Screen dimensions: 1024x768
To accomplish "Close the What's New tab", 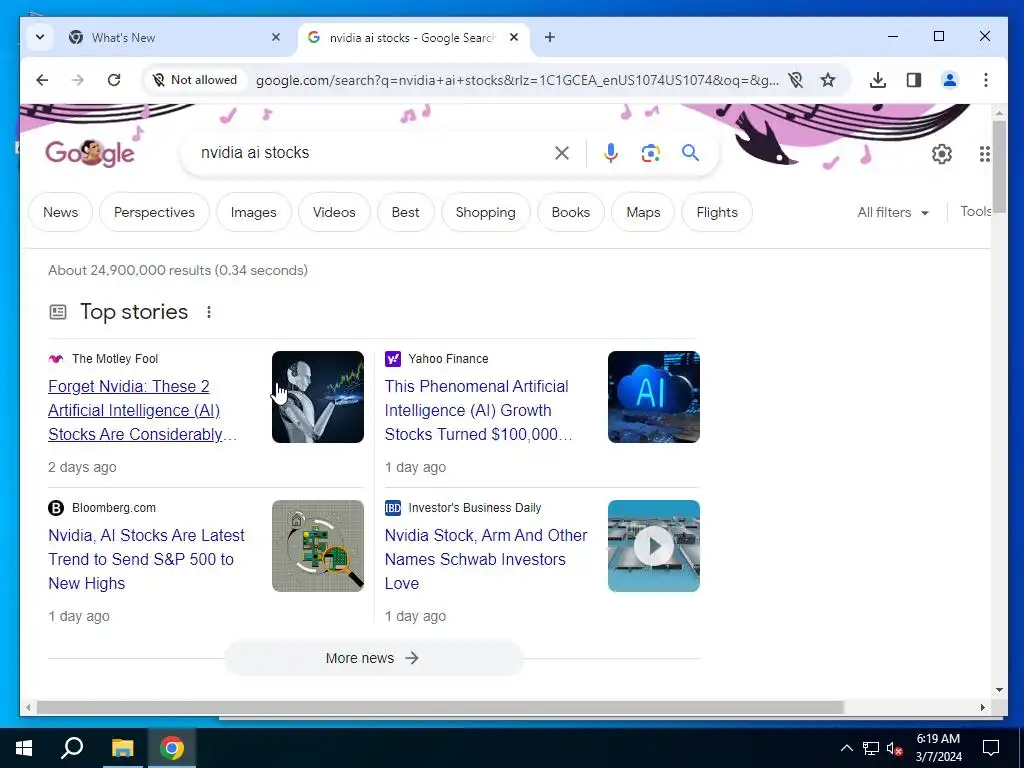I will (x=276, y=37).
